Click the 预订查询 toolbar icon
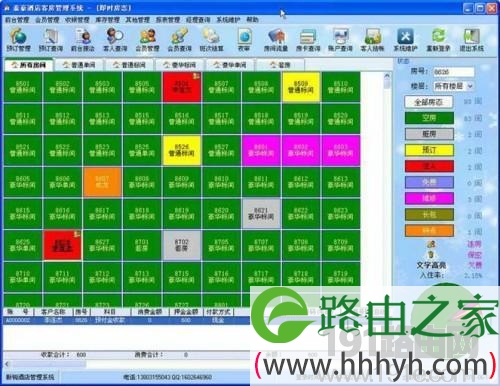Image resolution: width=500 pixels, height=386 pixels. tap(51, 40)
